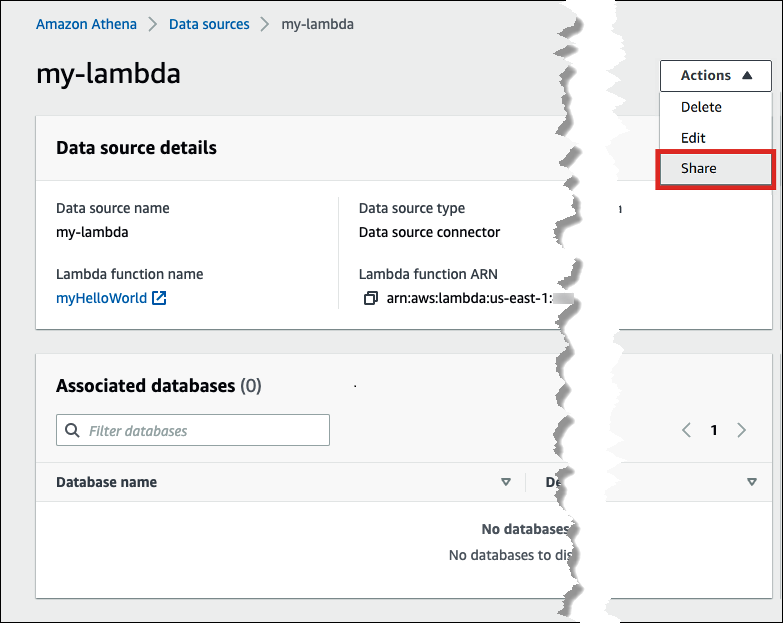Screen dimensions: 783x623
Task: Select my-lambda breadcrumb item
Action: point(319,24)
